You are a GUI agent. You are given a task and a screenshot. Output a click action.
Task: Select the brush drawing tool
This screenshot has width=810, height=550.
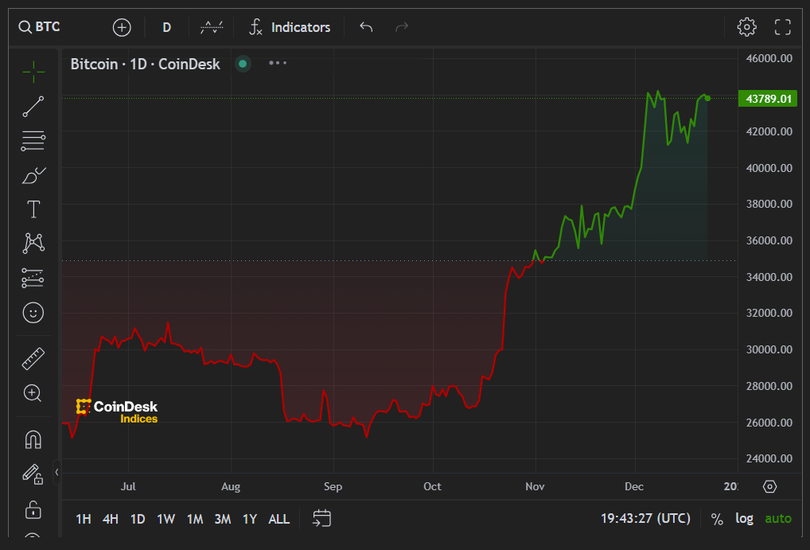[33, 176]
